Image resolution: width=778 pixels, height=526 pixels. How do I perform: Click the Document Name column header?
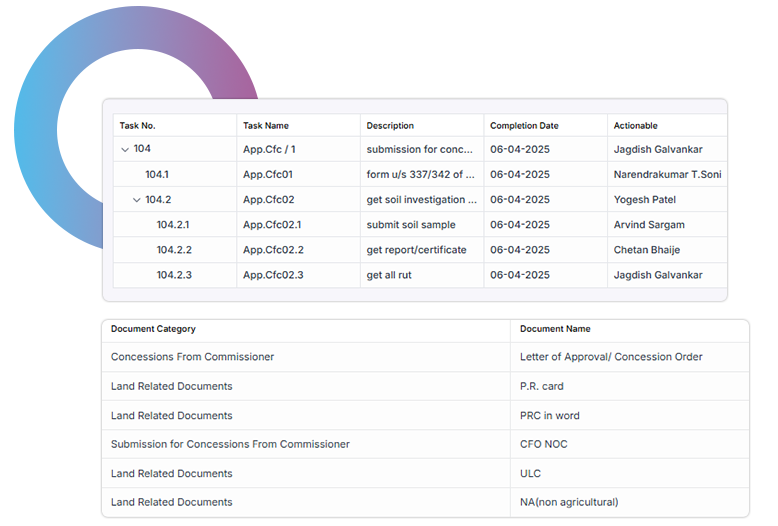tap(555, 329)
